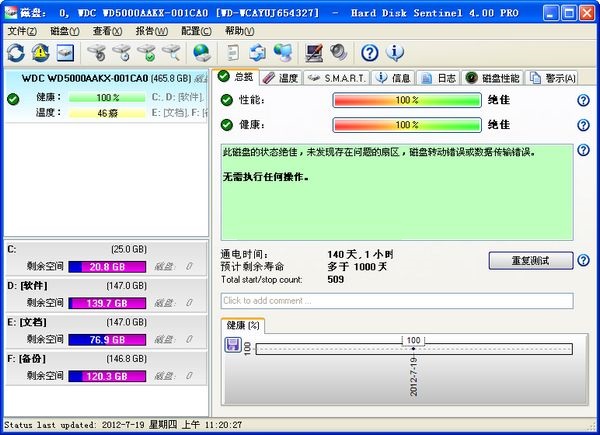Click the blue info icon in toolbar
The image size is (600, 435).
pyautogui.click(x=394, y=52)
